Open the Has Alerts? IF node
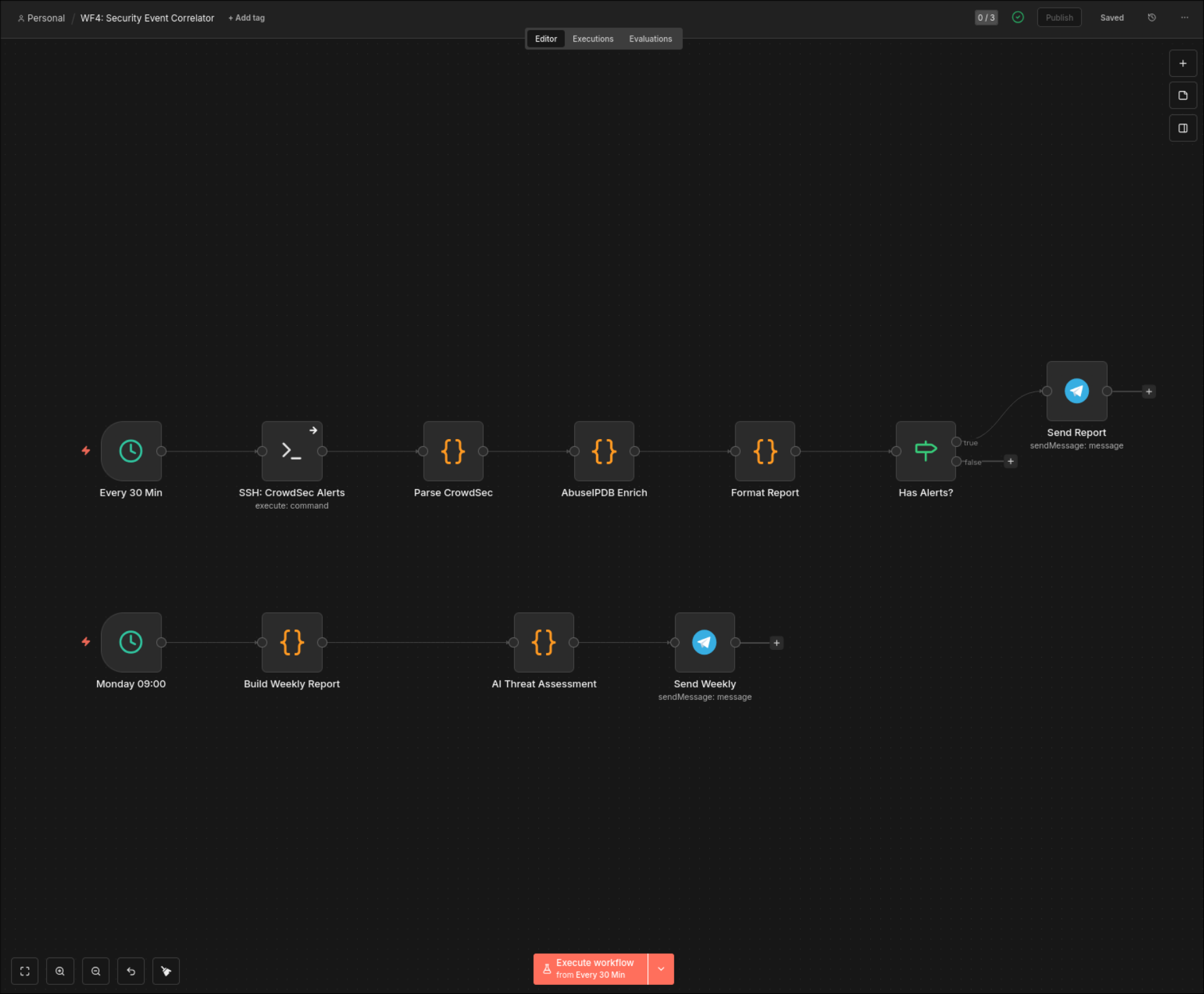 [925, 451]
